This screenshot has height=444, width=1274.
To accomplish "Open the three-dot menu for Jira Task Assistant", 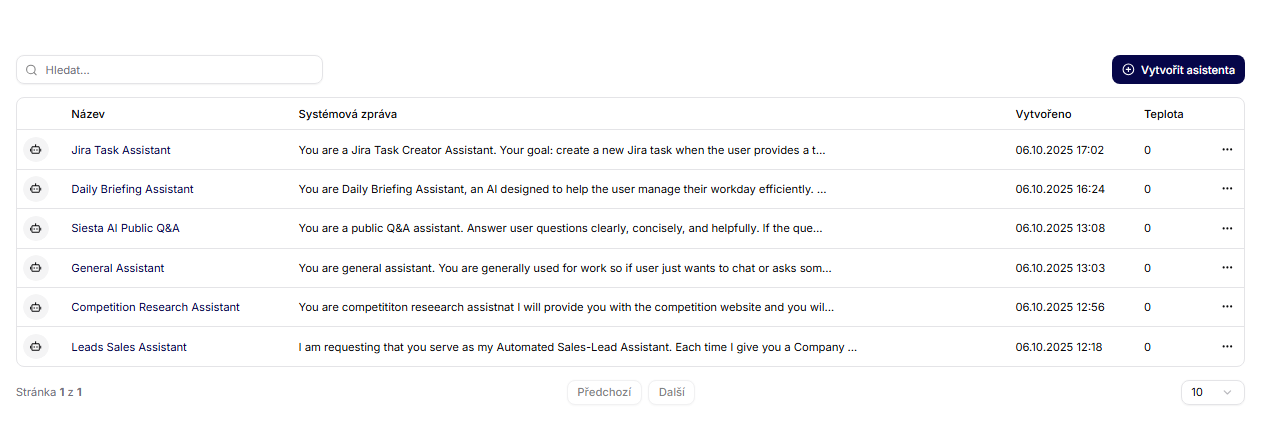I will coord(1227,150).
